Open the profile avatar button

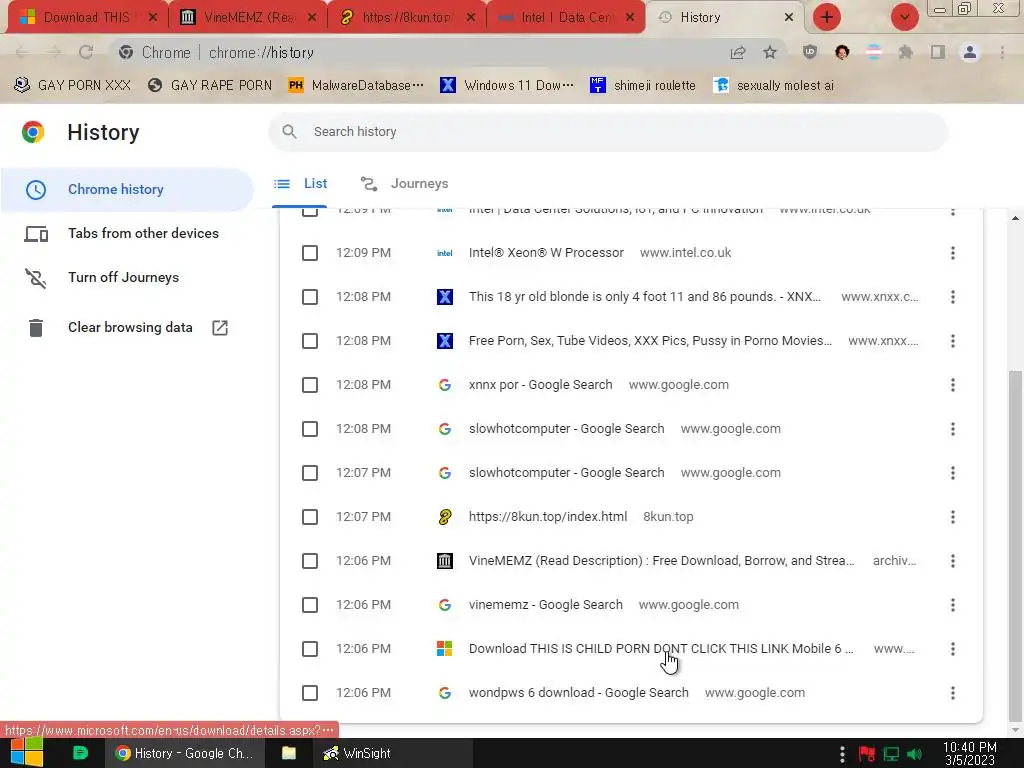[970, 52]
